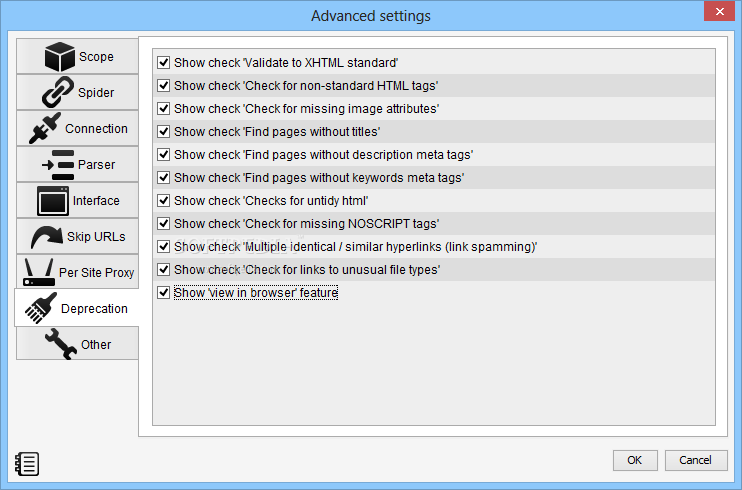Image resolution: width=742 pixels, height=490 pixels.
Task: Switch to the Parser tab label
Action: (x=97, y=165)
